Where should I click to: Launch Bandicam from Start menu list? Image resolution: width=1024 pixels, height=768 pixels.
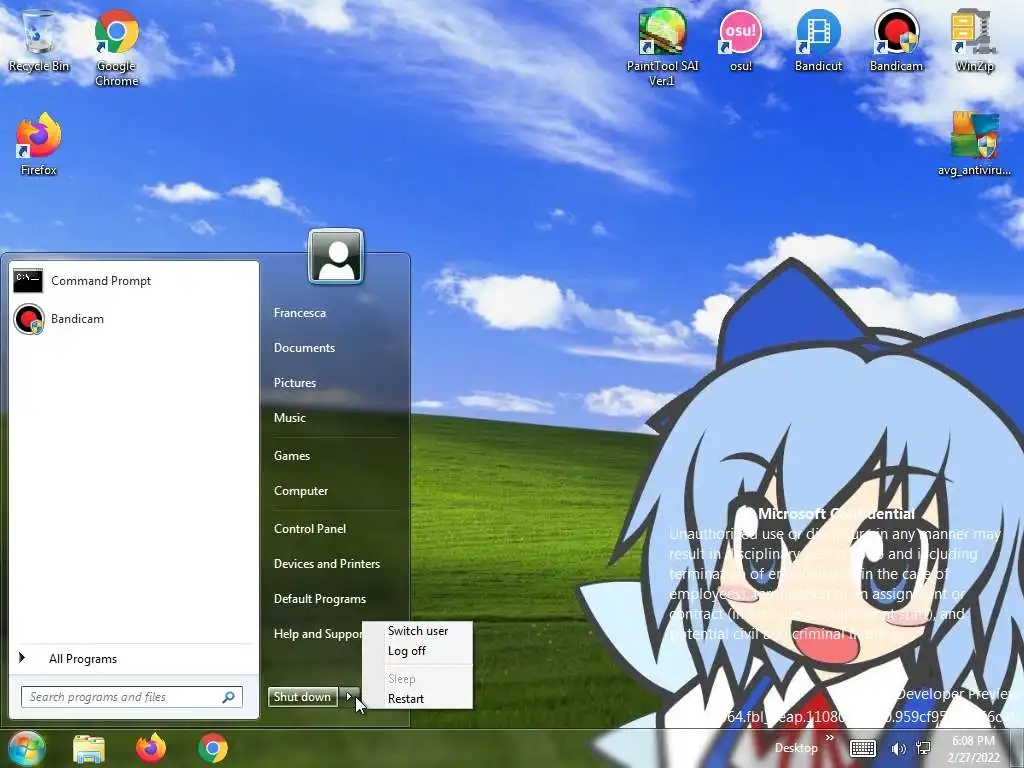134,319
